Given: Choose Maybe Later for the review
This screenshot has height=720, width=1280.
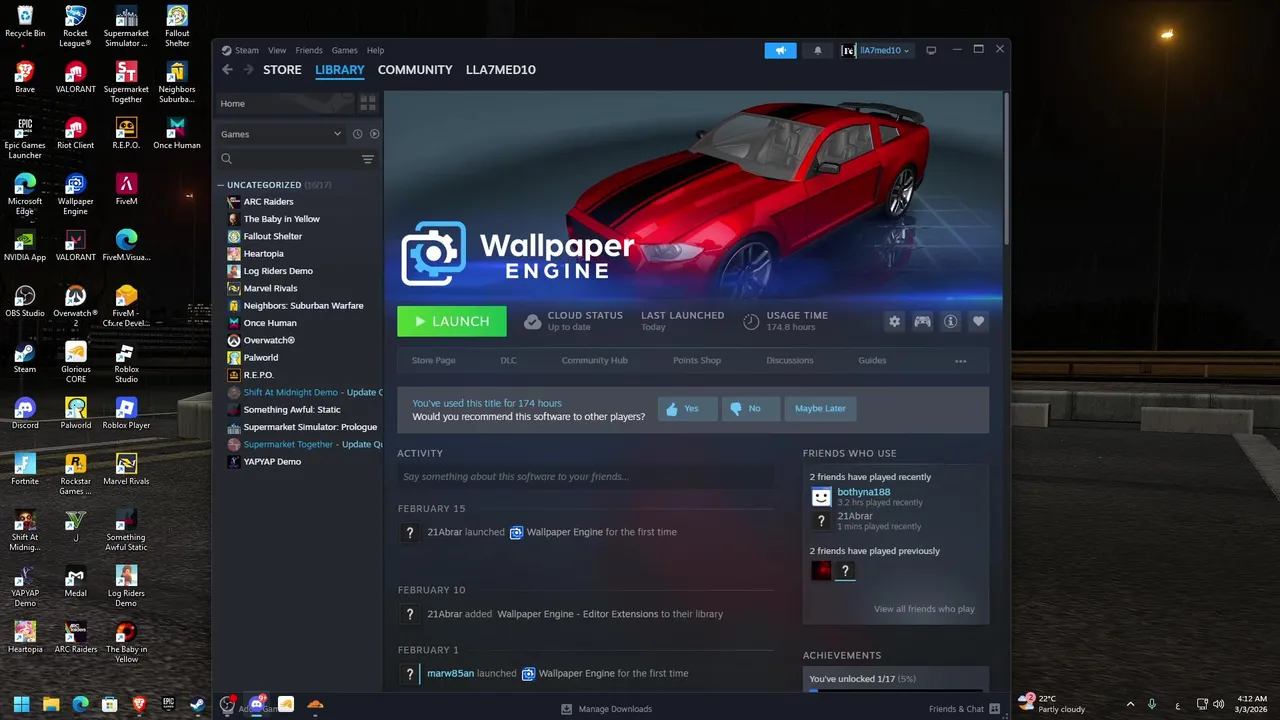Looking at the screenshot, I should (821, 408).
